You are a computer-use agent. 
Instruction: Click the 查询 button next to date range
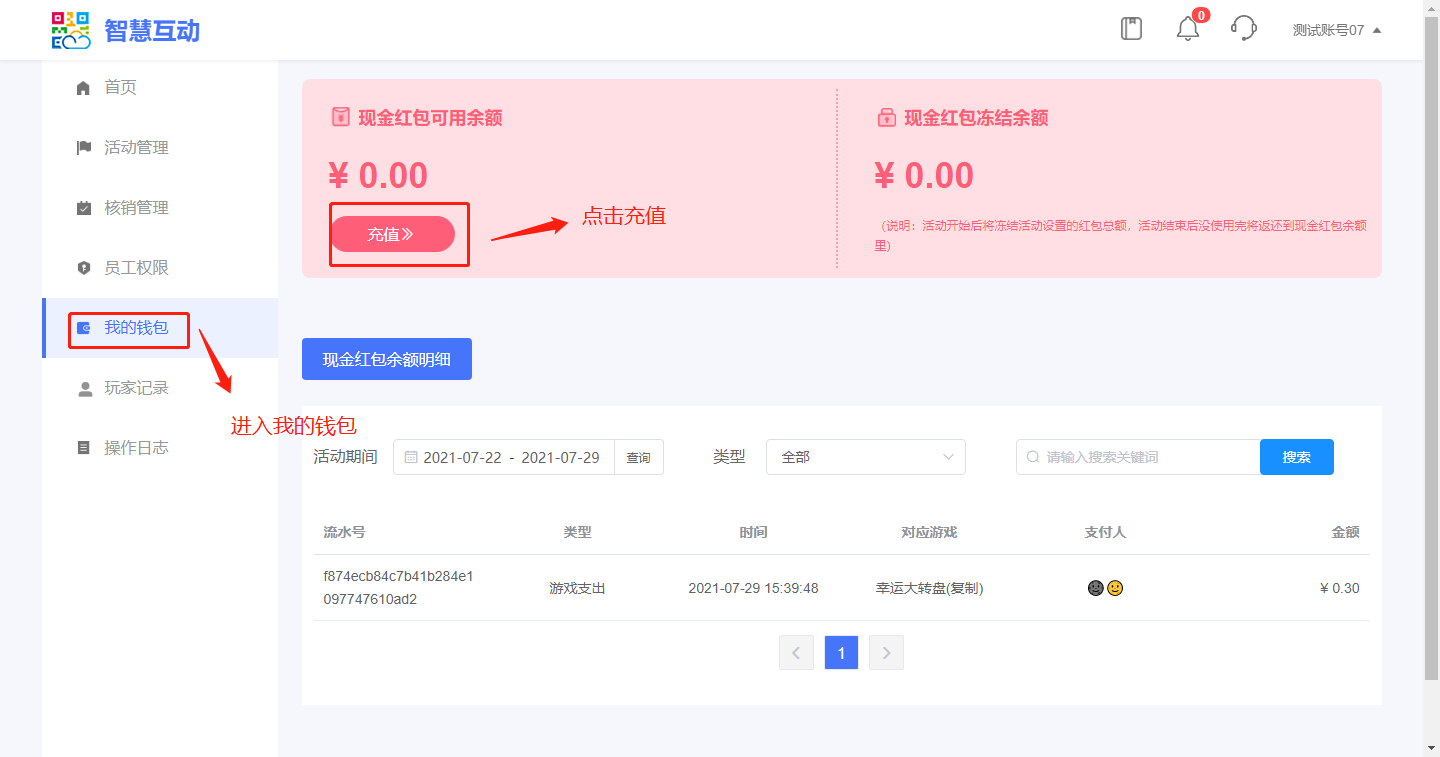[x=638, y=457]
